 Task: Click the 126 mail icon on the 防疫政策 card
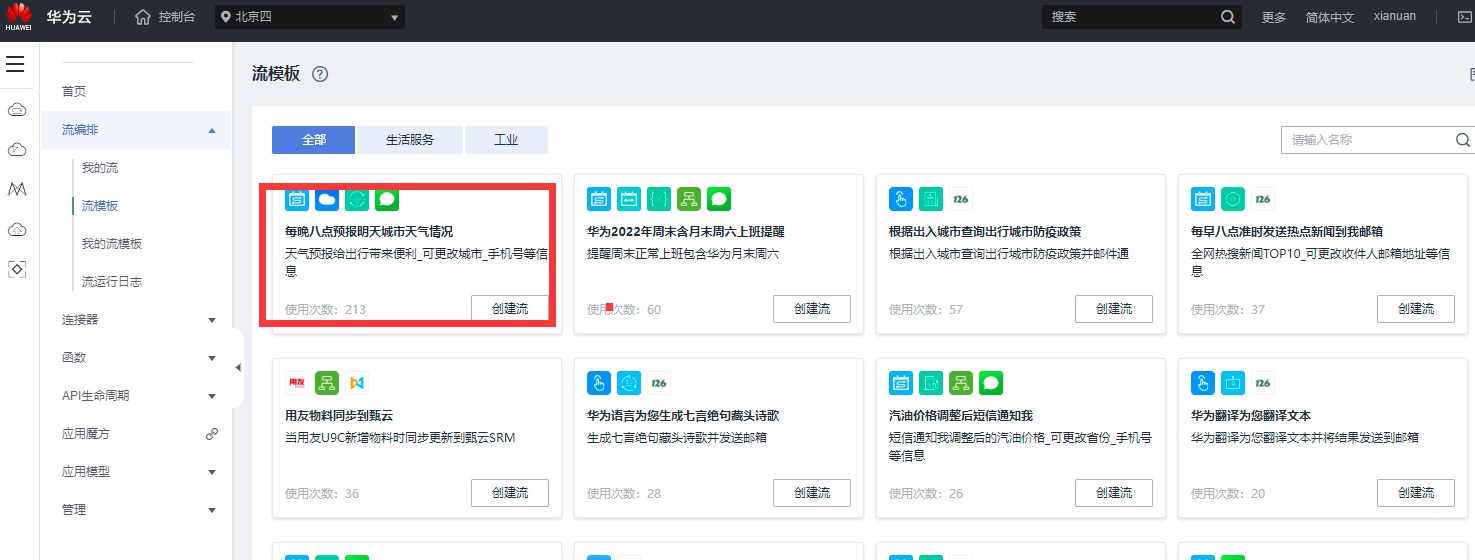(961, 199)
